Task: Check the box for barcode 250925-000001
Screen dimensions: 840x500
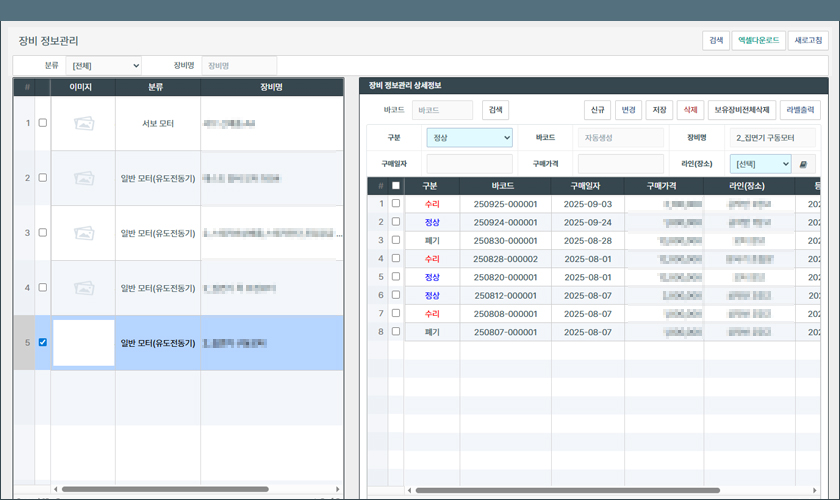Action: 395,204
